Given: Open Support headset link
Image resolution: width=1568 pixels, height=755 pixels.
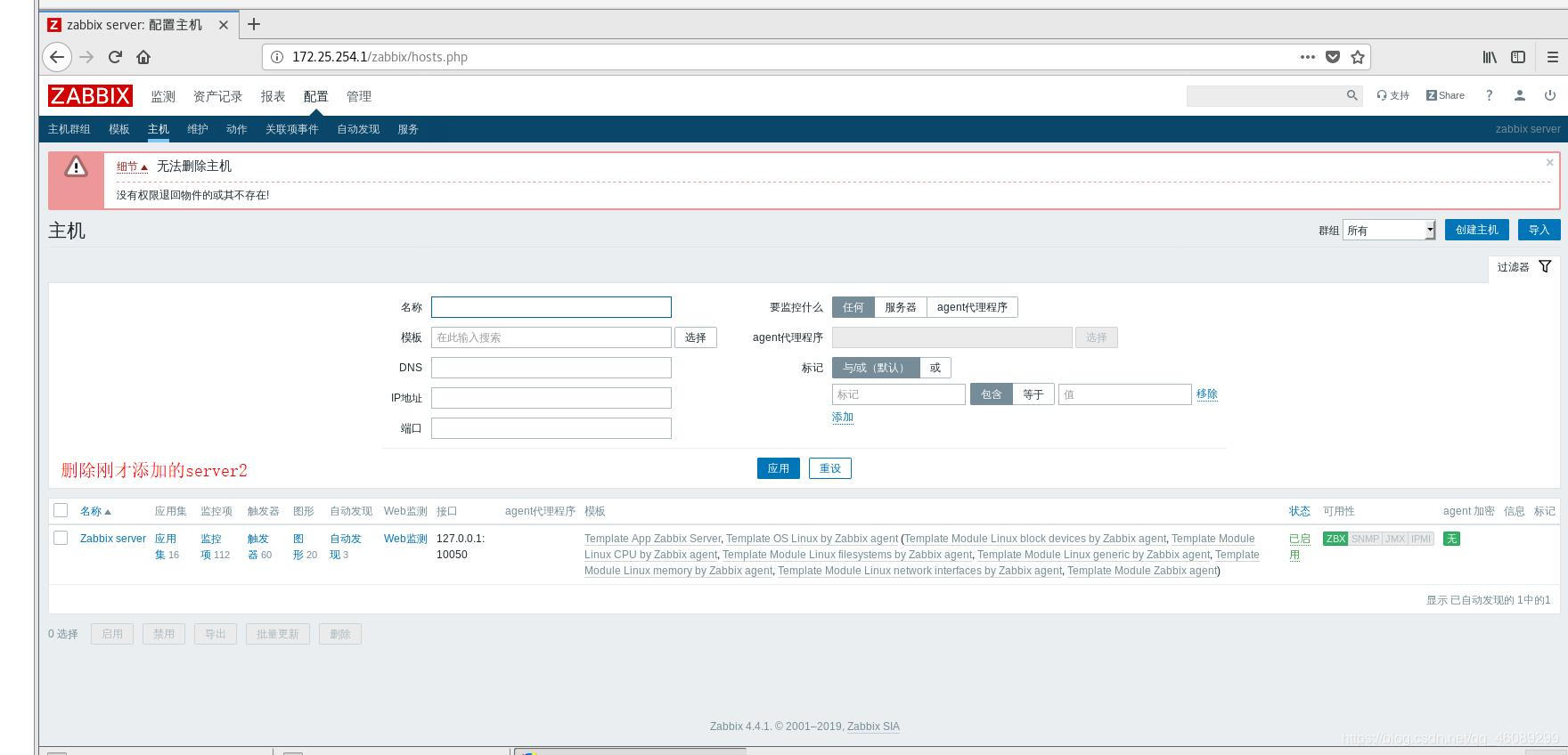Looking at the screenshot, I should point(1392,95).
